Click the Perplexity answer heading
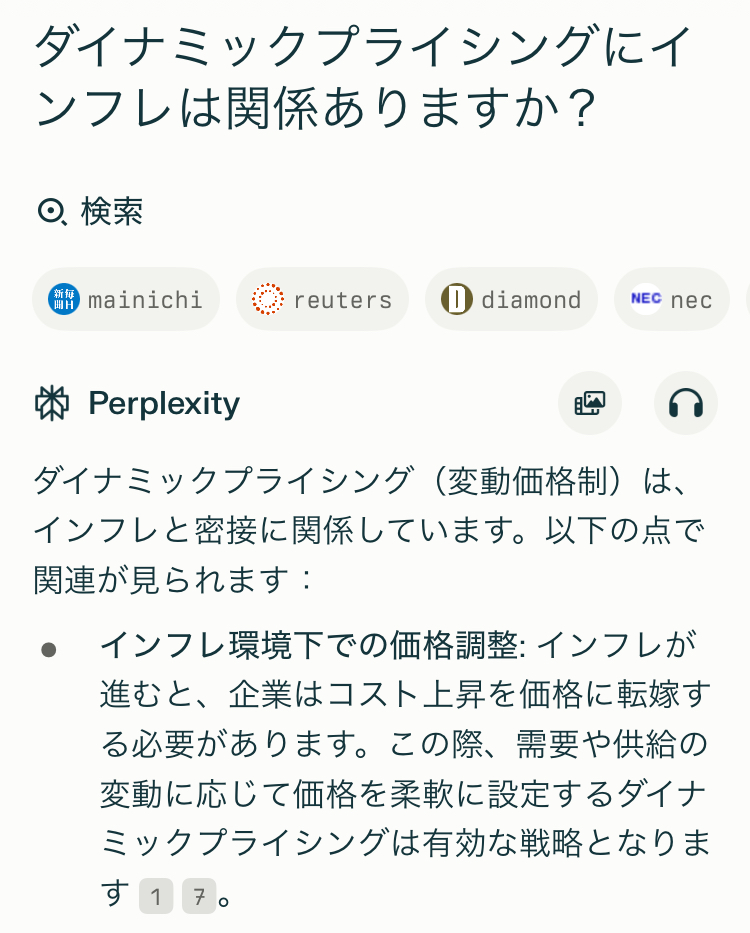Viewport: 750px width, 933px height. 164,403
